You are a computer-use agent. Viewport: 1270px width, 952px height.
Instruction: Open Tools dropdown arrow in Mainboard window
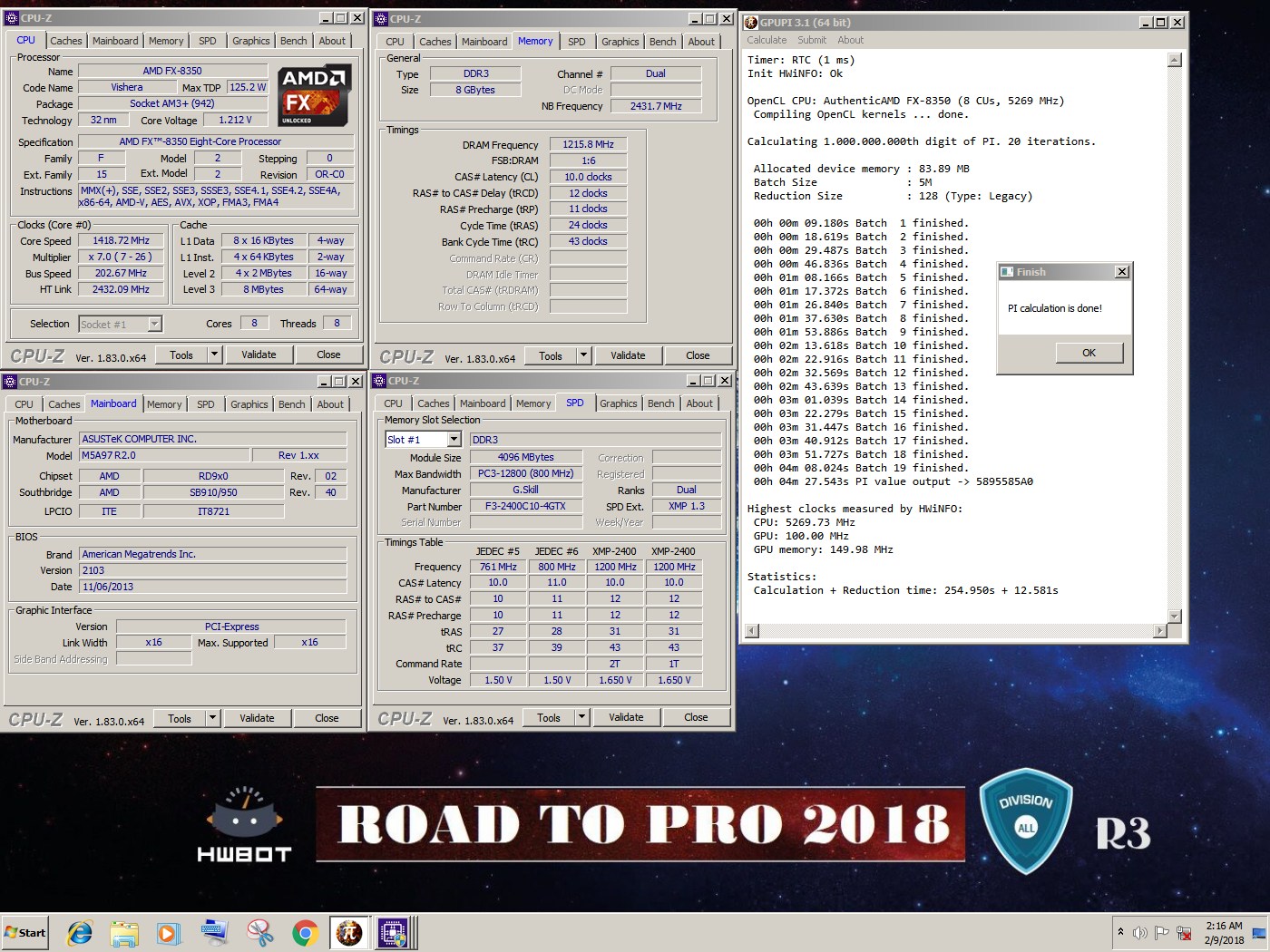coord(212,718)
